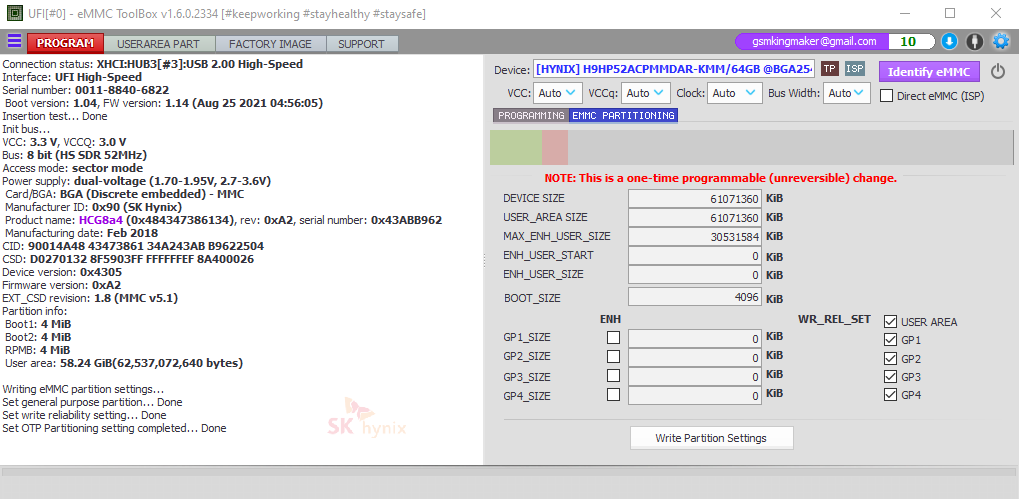Click the UFI app icon in title bar
This screenshot has height=499, width=1019.
pos(12,14)
